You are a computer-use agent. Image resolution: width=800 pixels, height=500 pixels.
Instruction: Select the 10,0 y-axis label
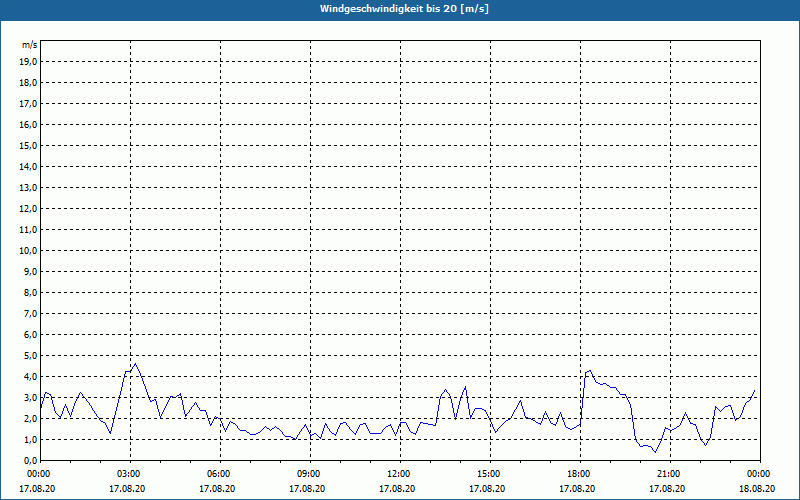[x=29, y=251]
